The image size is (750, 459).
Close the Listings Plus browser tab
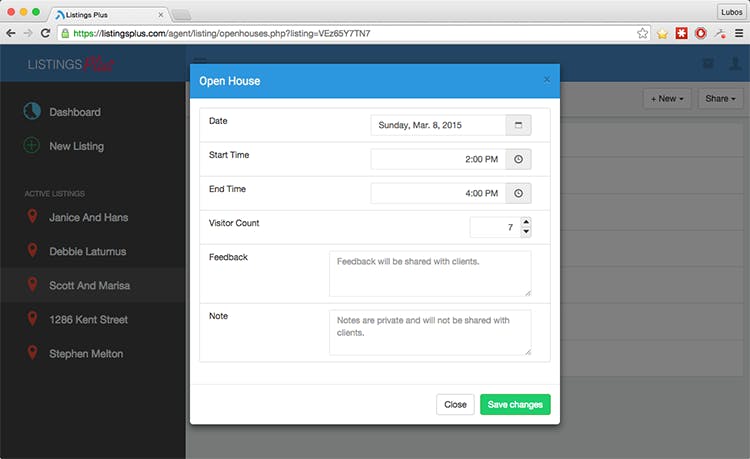click(x=161, y=15)
